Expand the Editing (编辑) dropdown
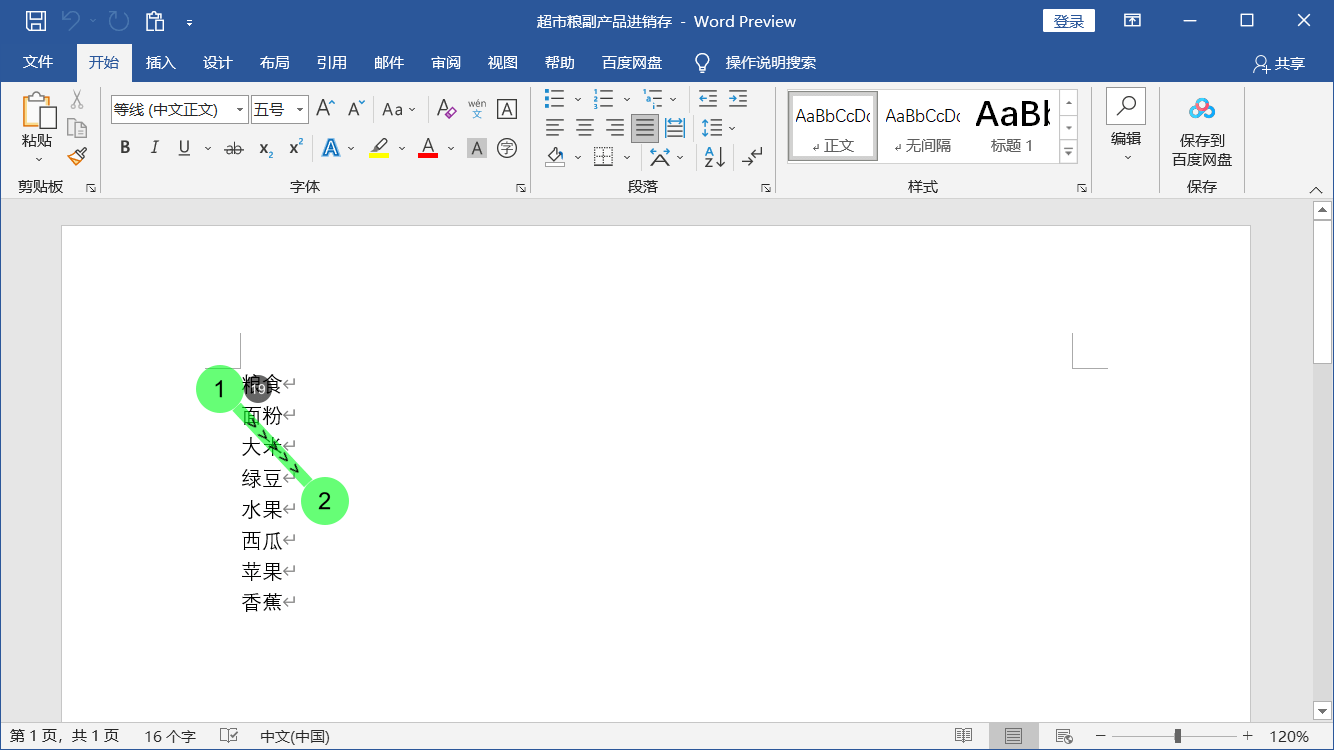 pos(1126,128)
